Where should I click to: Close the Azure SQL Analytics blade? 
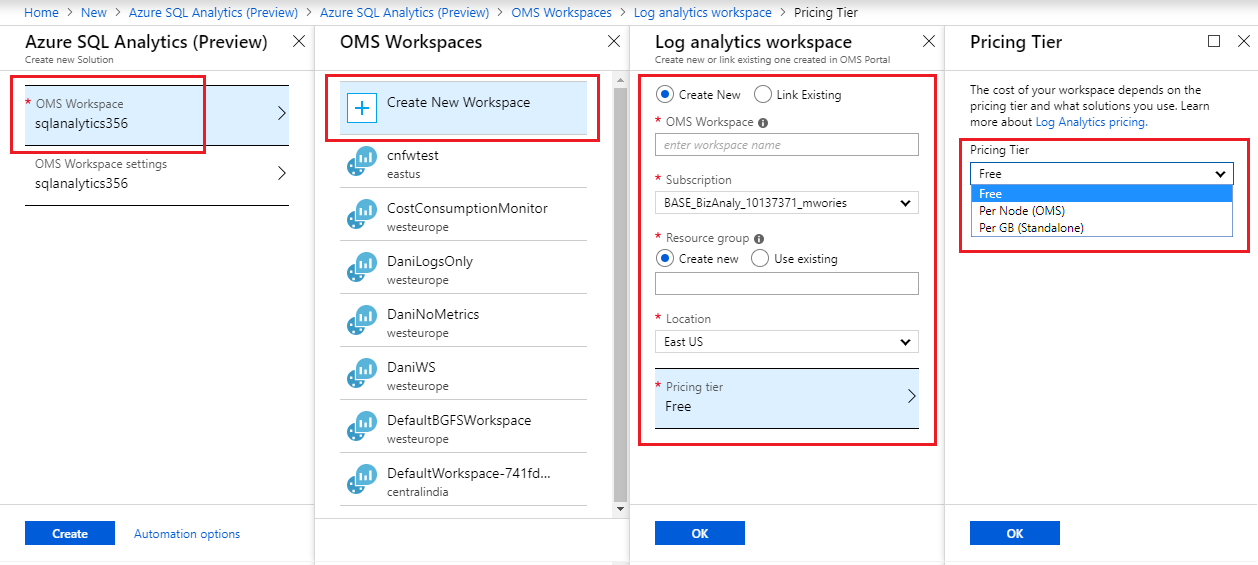pyautogui.click(x=298, y=41)
